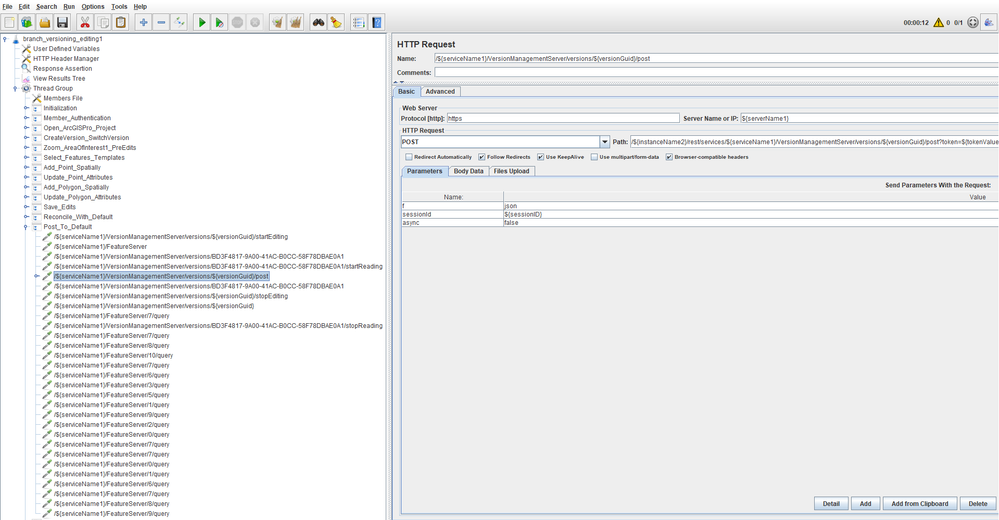This screenshot has height=520, width=999.
Task: Click the Start no pauses icon
Action: coord(219,22)
